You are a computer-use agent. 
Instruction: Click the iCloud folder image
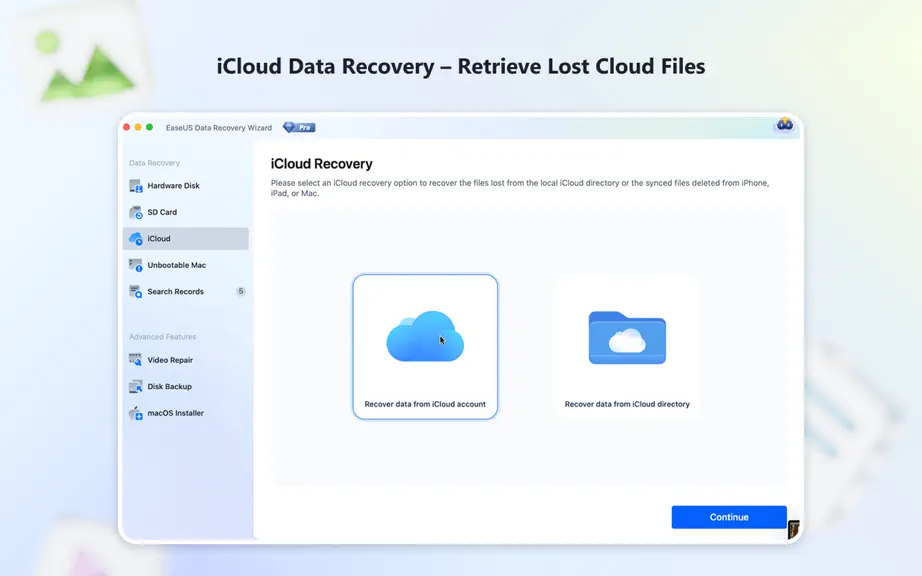(627, 337)
